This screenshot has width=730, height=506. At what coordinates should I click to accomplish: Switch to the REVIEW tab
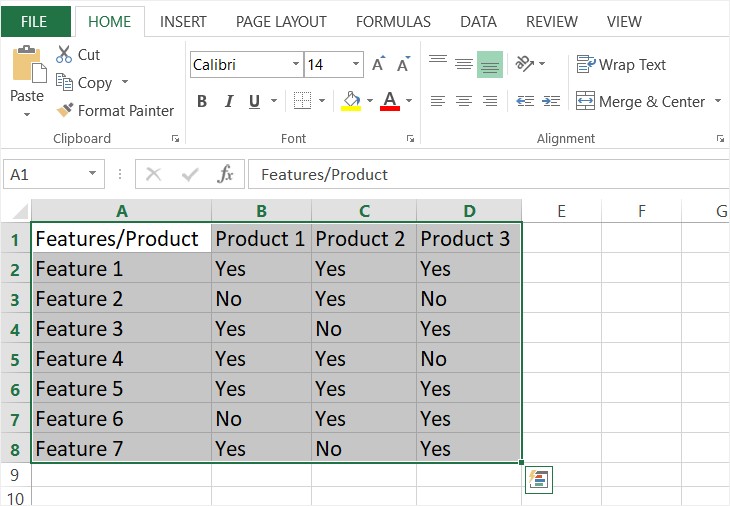pos(552,21)
